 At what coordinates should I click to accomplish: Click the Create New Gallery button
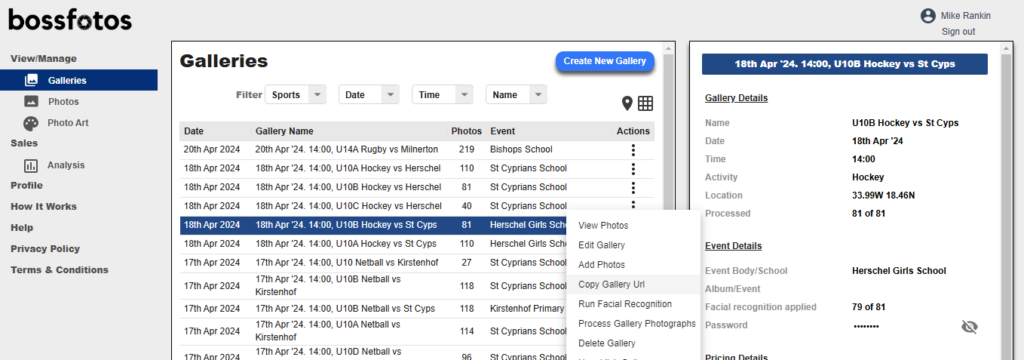[605, 61]
